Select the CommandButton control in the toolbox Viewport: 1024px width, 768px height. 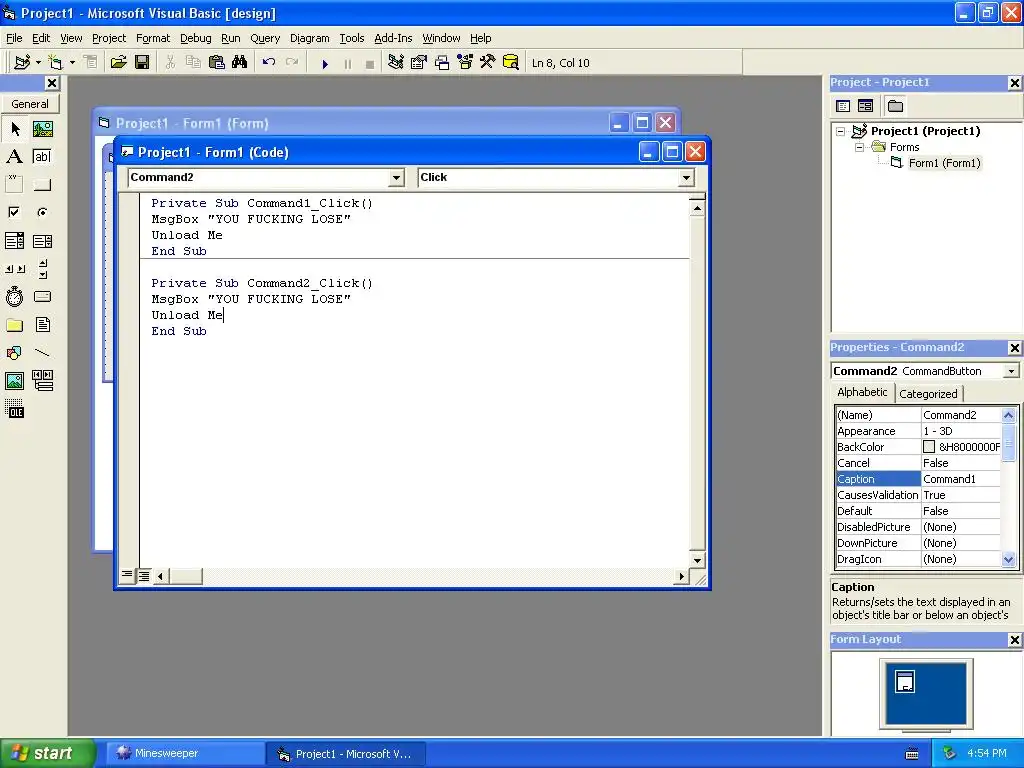[42, 185]
